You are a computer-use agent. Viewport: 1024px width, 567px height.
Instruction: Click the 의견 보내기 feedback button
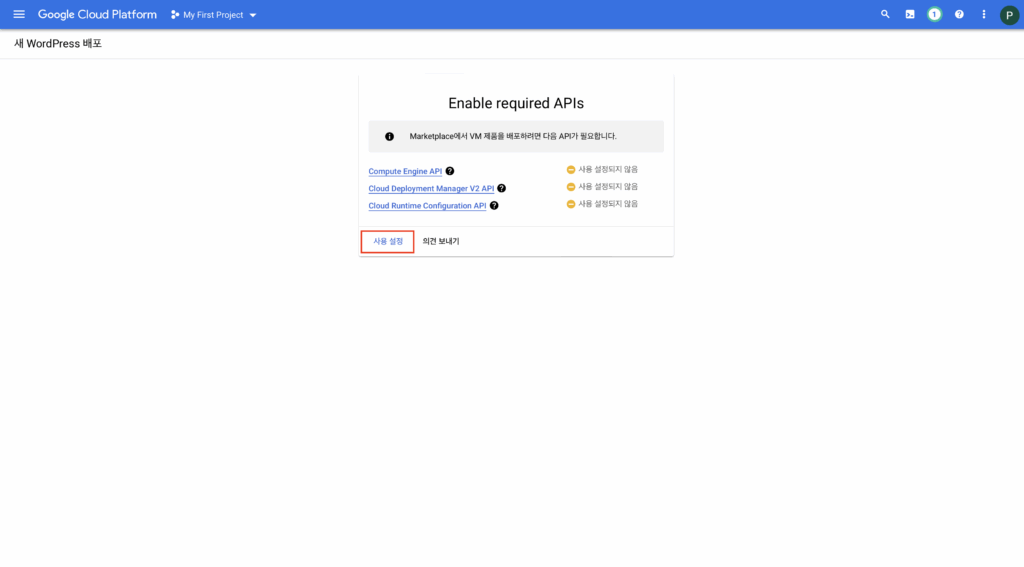441,241
